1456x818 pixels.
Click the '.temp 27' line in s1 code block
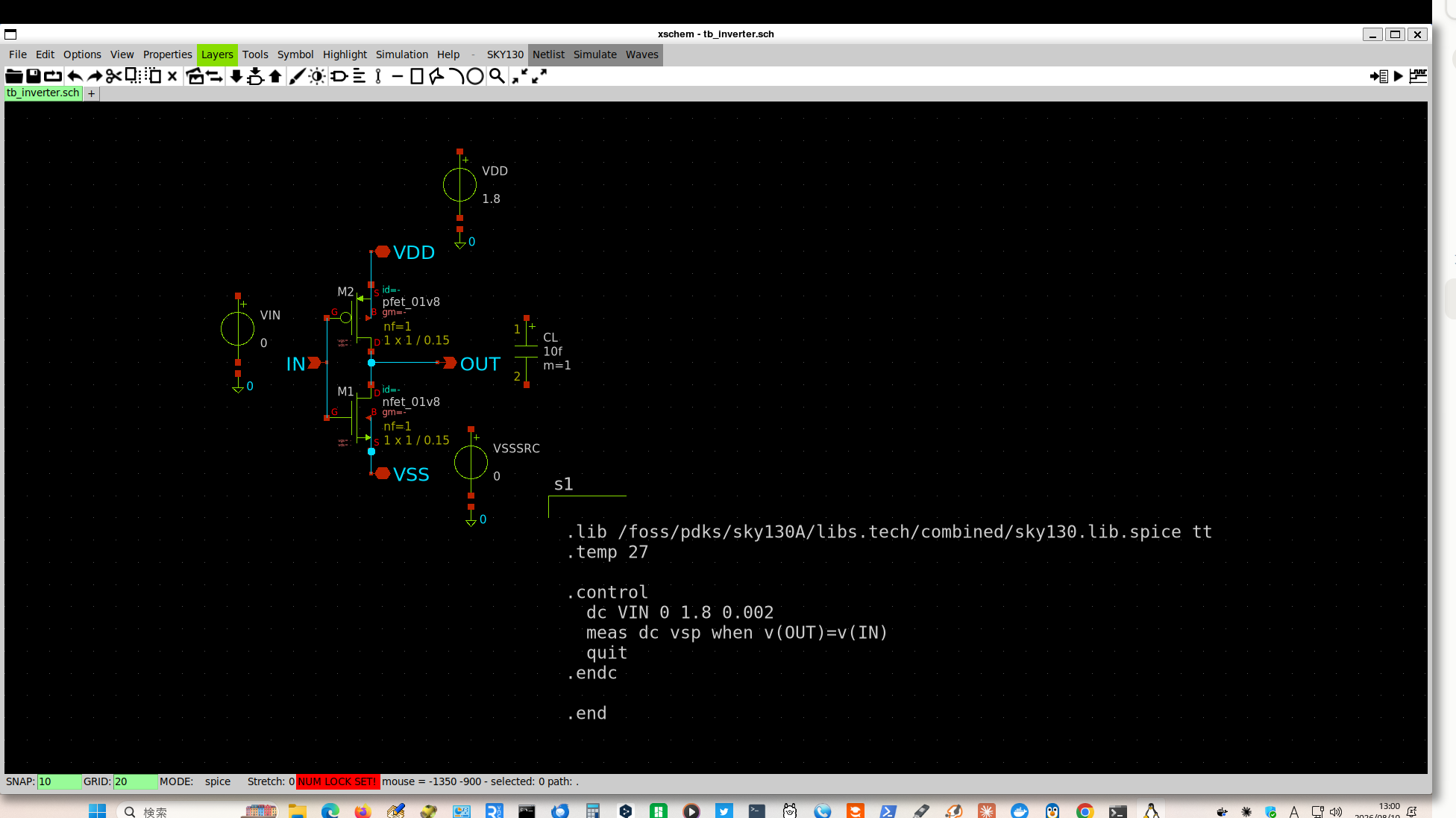pyautogui.click(x=606, y=552)
